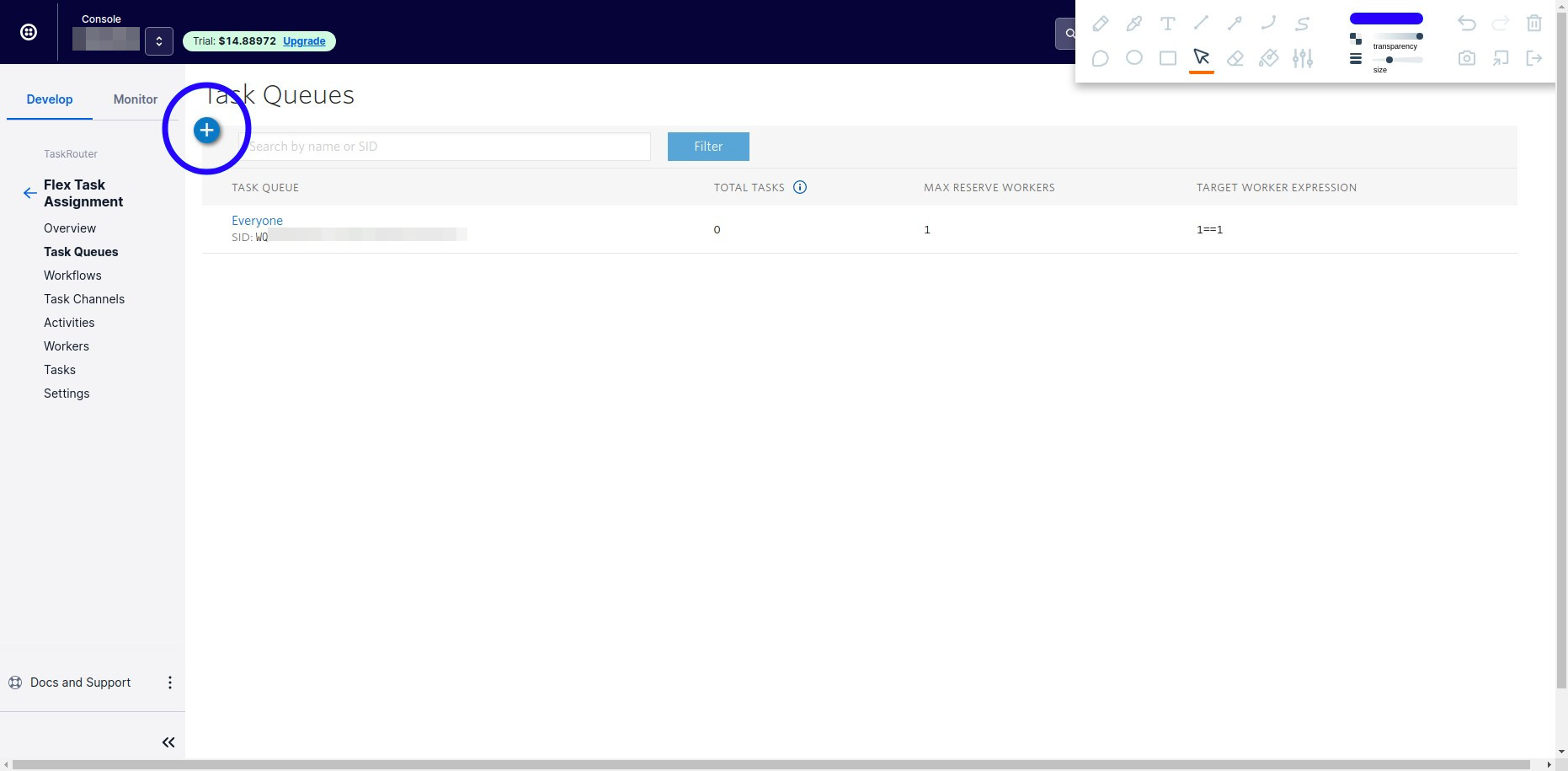Click the Upgrade link
Image resolution: width=1568 pixels, height=771 pixels.
pos(304,41)
